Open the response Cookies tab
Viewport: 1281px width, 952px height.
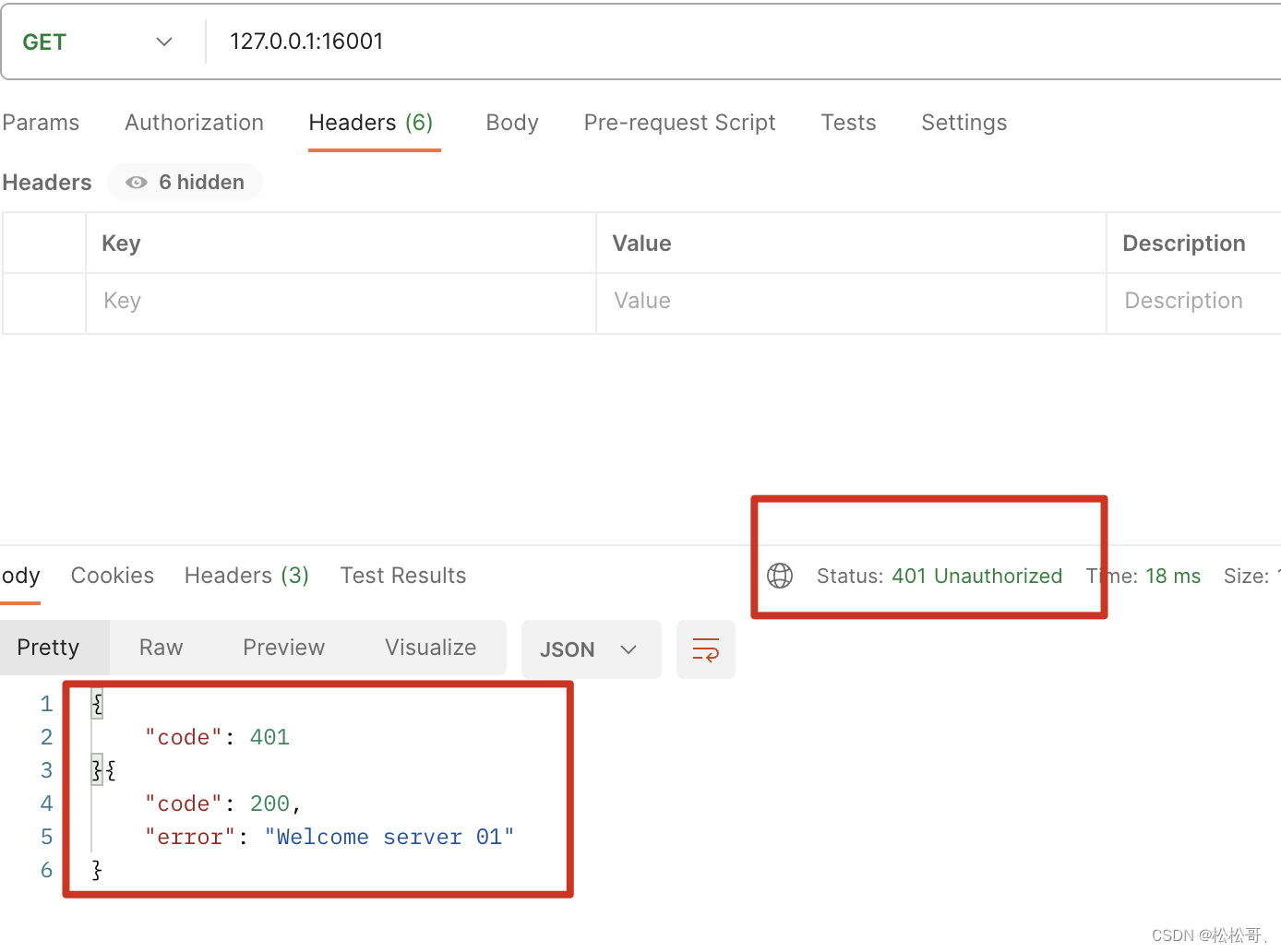pyautogui.click(x=113, y=576)
